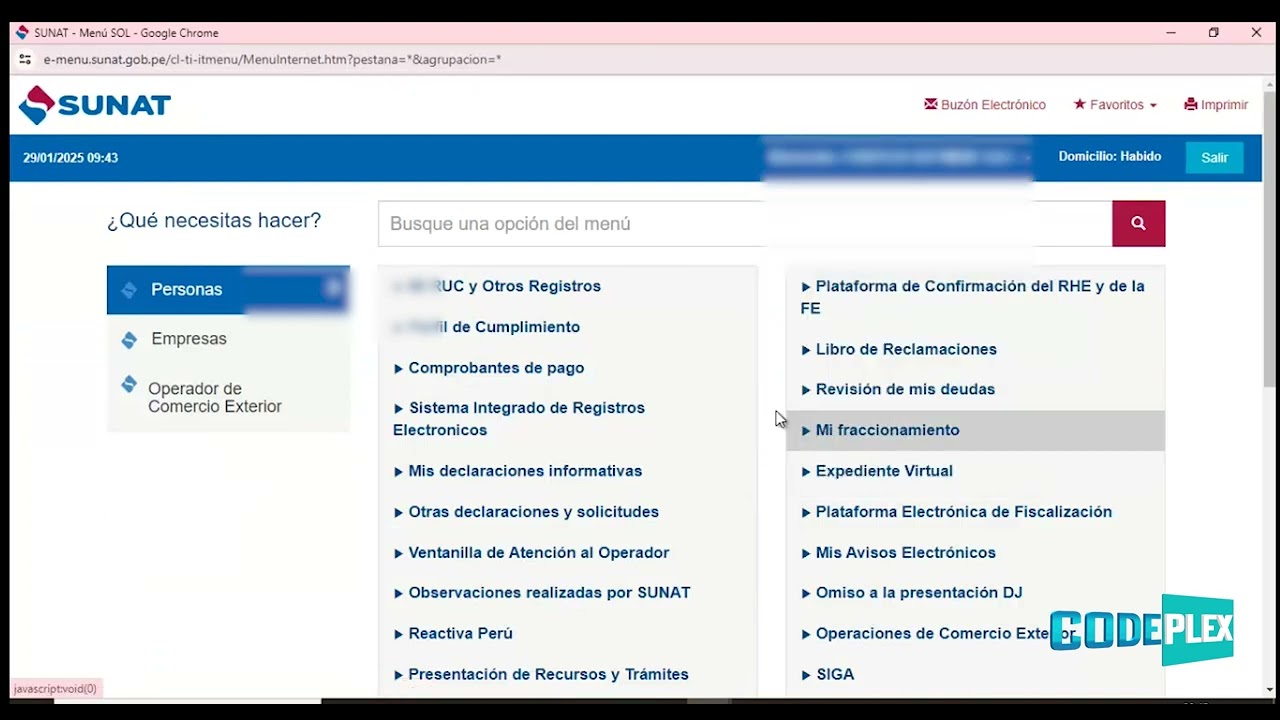Expand Reactiva Perú
The width and height of the screenshot is (1280, 720).
pyautogui.click(x=453, y=634)
